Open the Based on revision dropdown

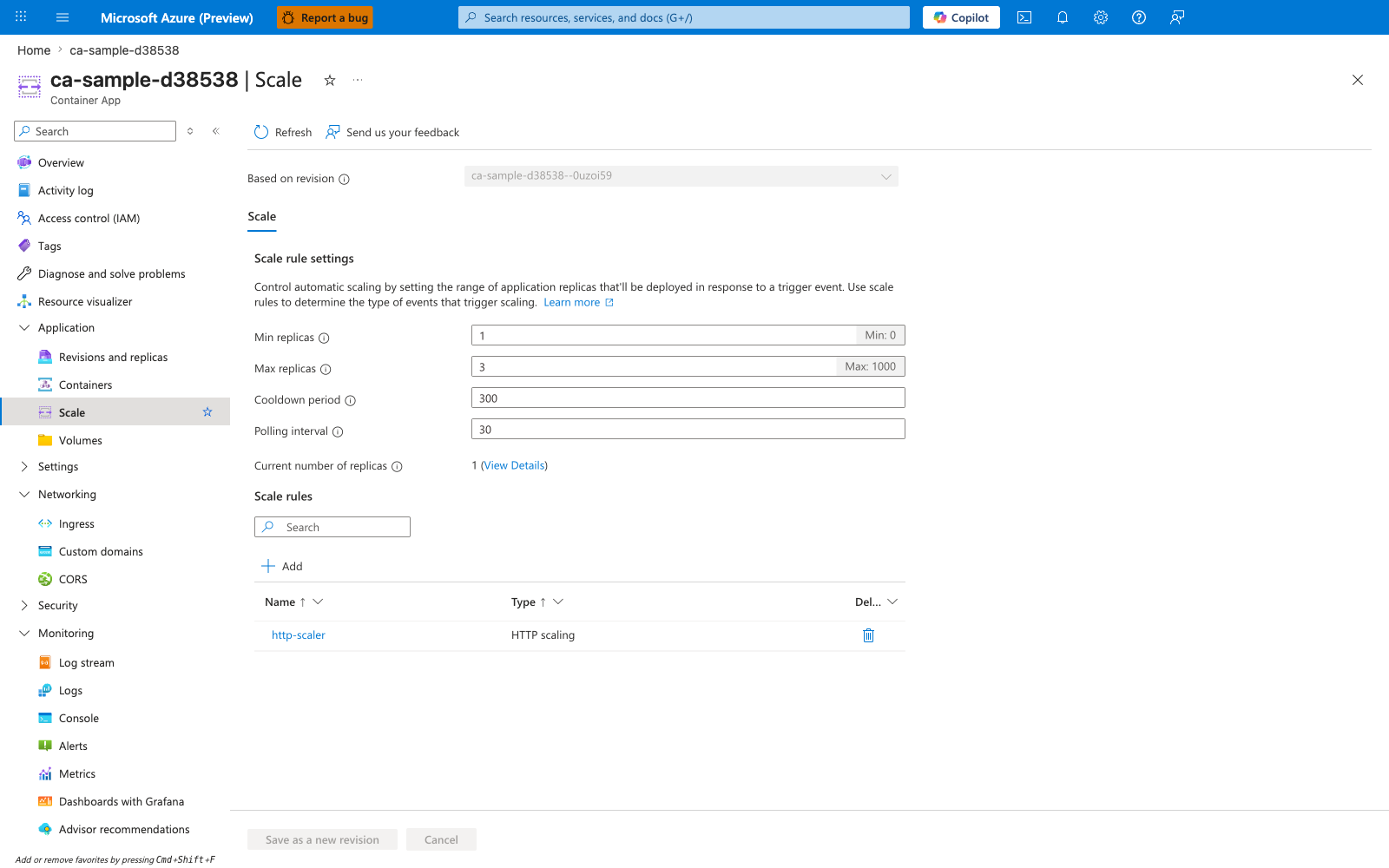tap(681, 176)
